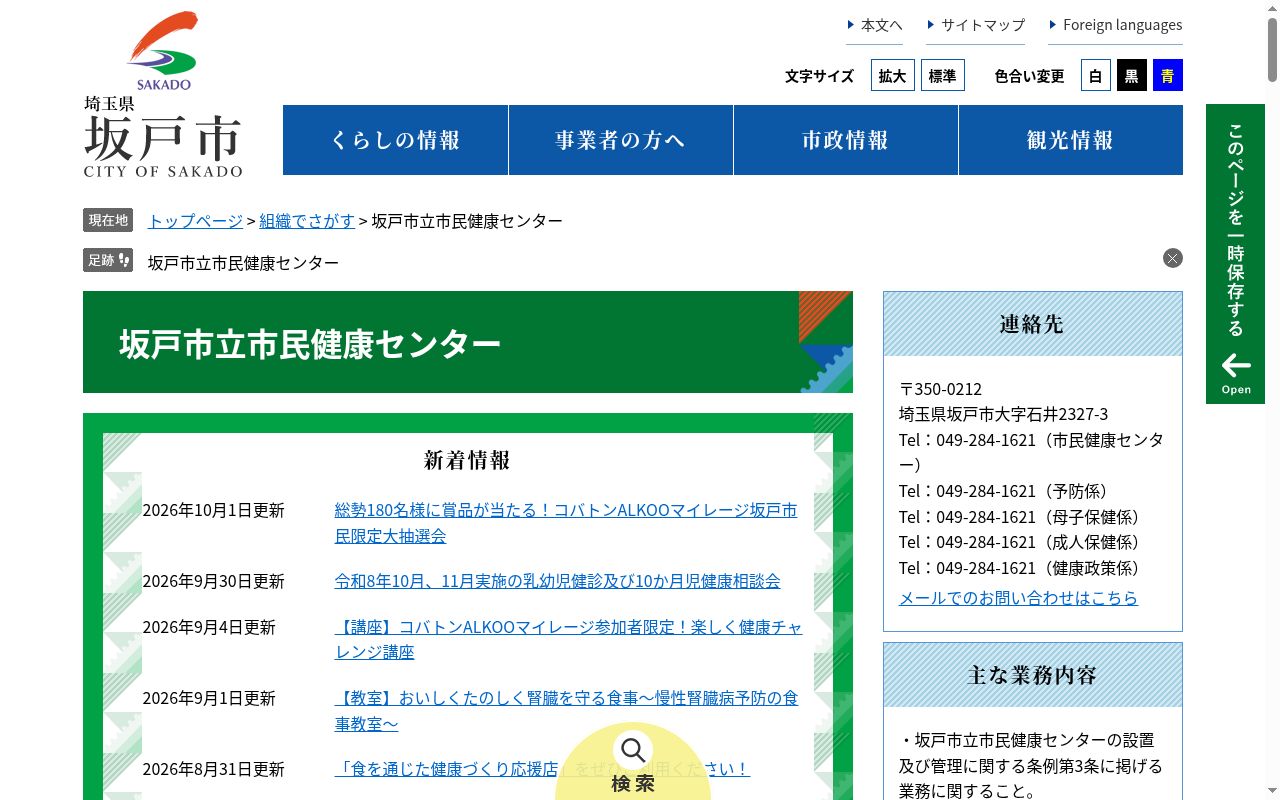1280x800 pixels.
Task: Select the black 黒 color scheme
Action: click(1132, 76)
